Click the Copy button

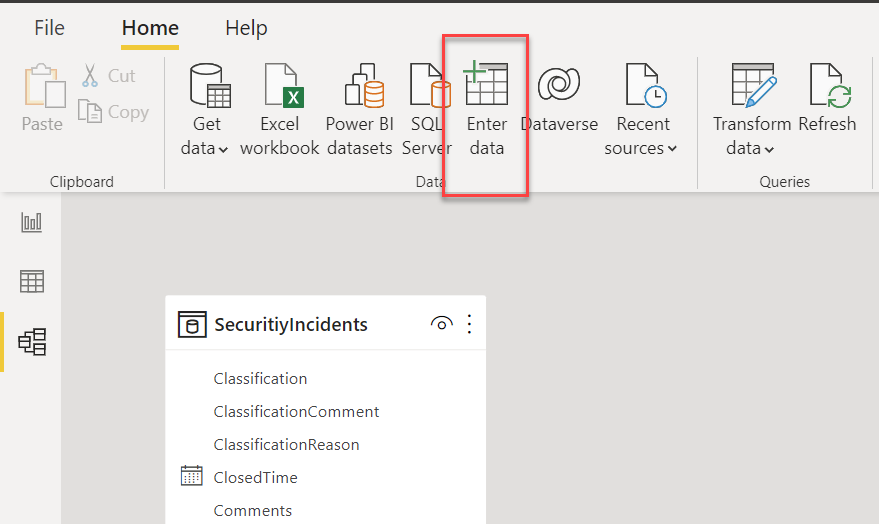[x=114, y=112]
